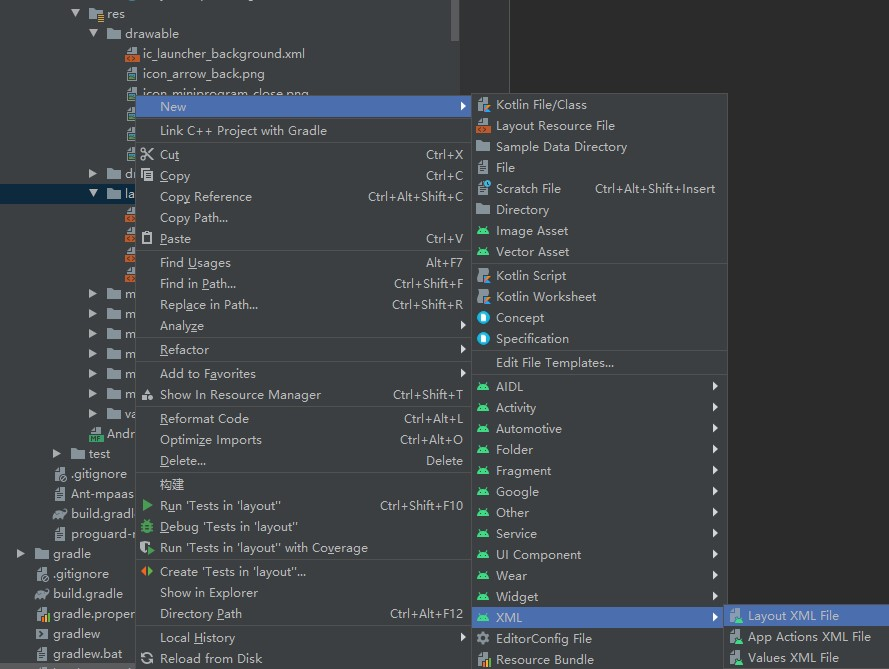The width and height of the screenshot is (889, 669).
Task: Choose Create 'Tests in 'layout'' entry
Action: 303,571
